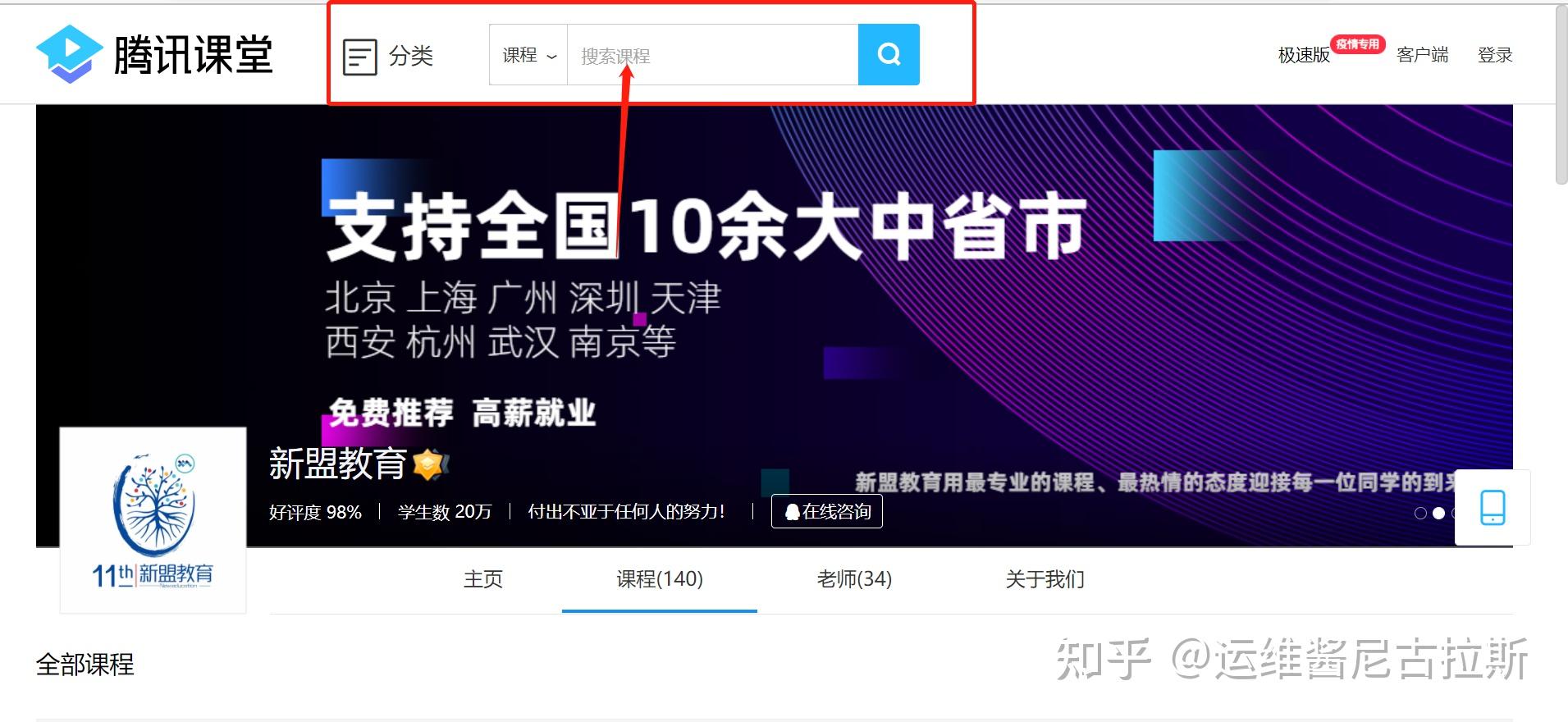Switch to the 主页 tab

point(482,579)
